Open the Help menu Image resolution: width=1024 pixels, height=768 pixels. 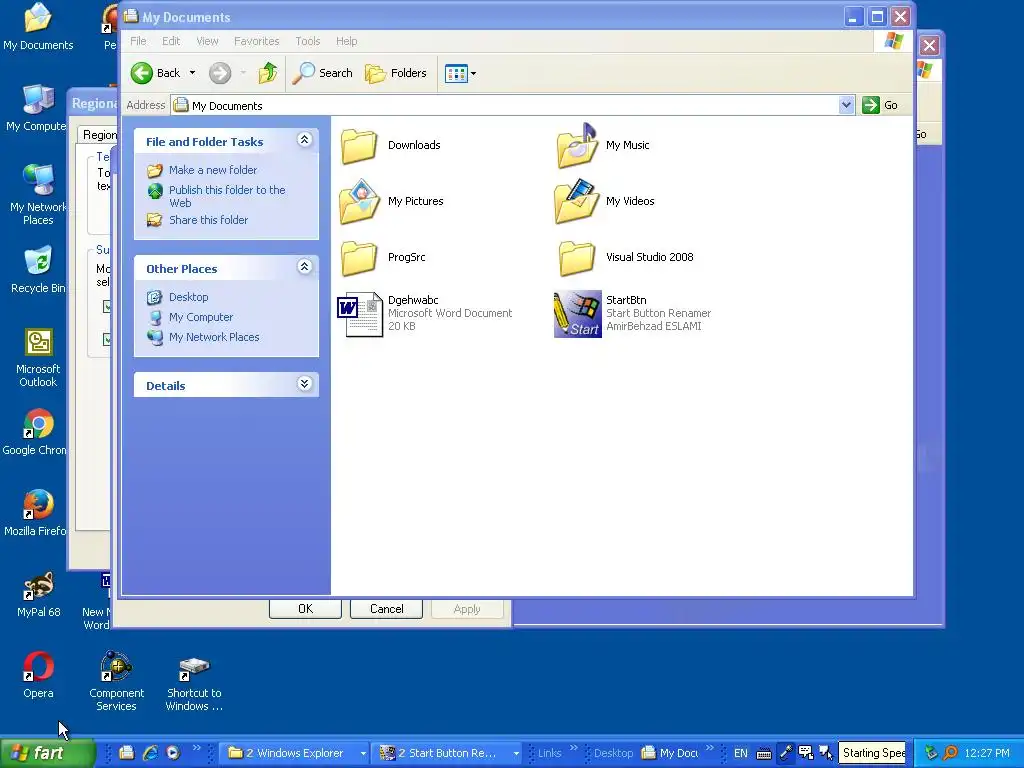point(347,41)
